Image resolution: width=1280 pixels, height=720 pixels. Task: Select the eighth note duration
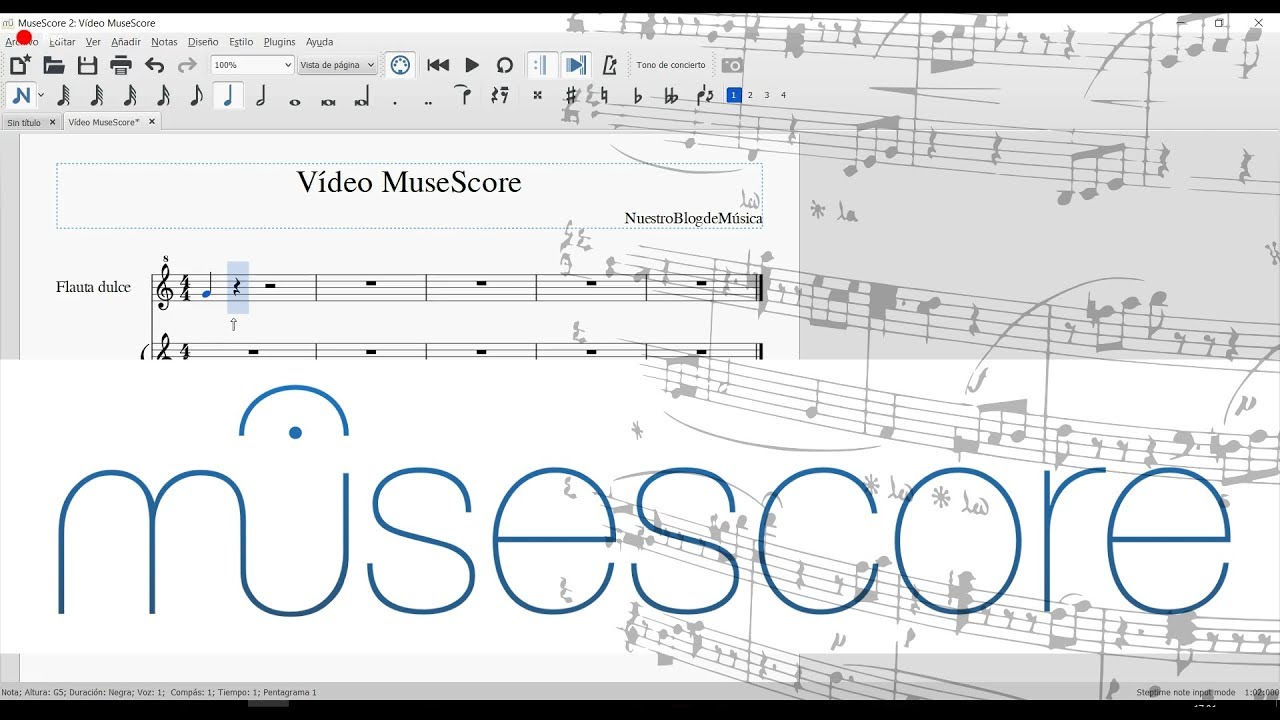(196, 96)
